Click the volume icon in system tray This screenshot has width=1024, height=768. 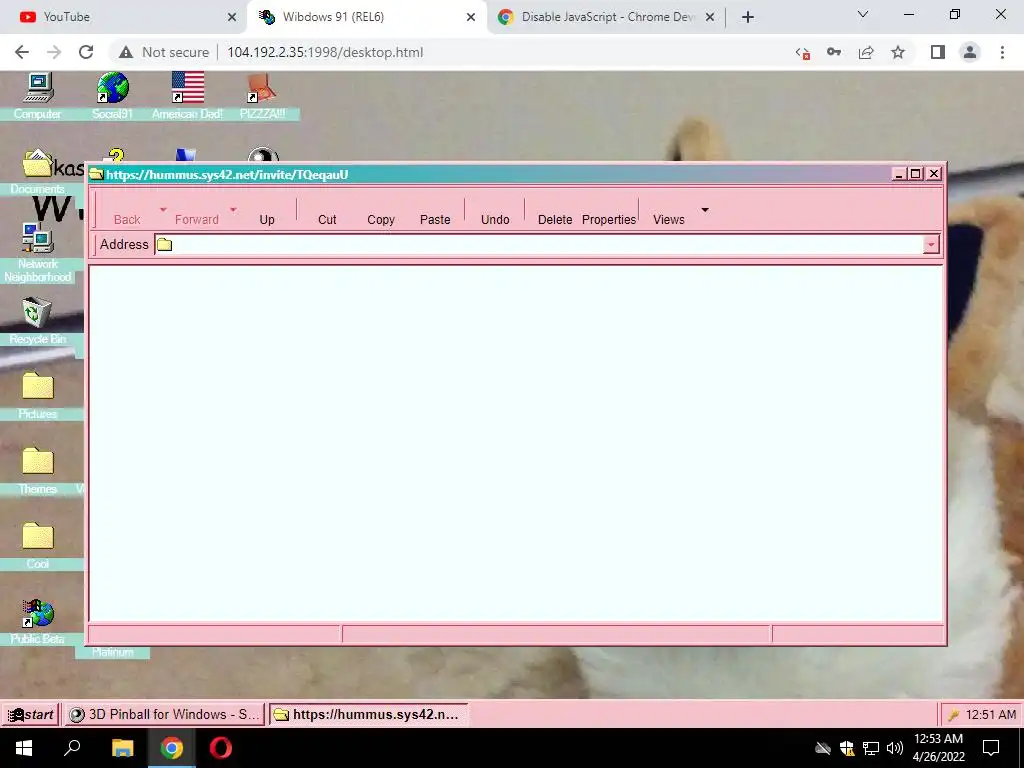pos(895,748)
